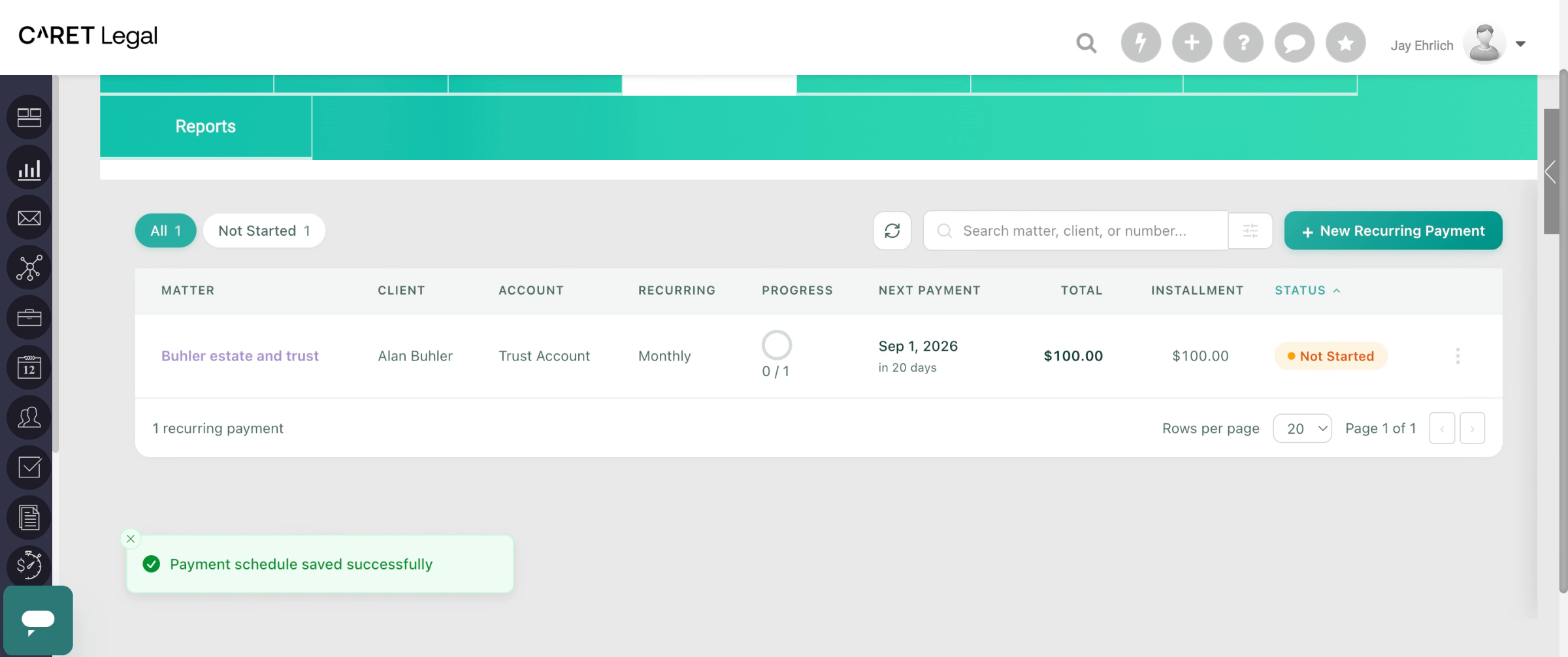This screenshot has height=657, width=1568.
Task: Click the Jay Ehrlich username text
Action: [1422, 46]
